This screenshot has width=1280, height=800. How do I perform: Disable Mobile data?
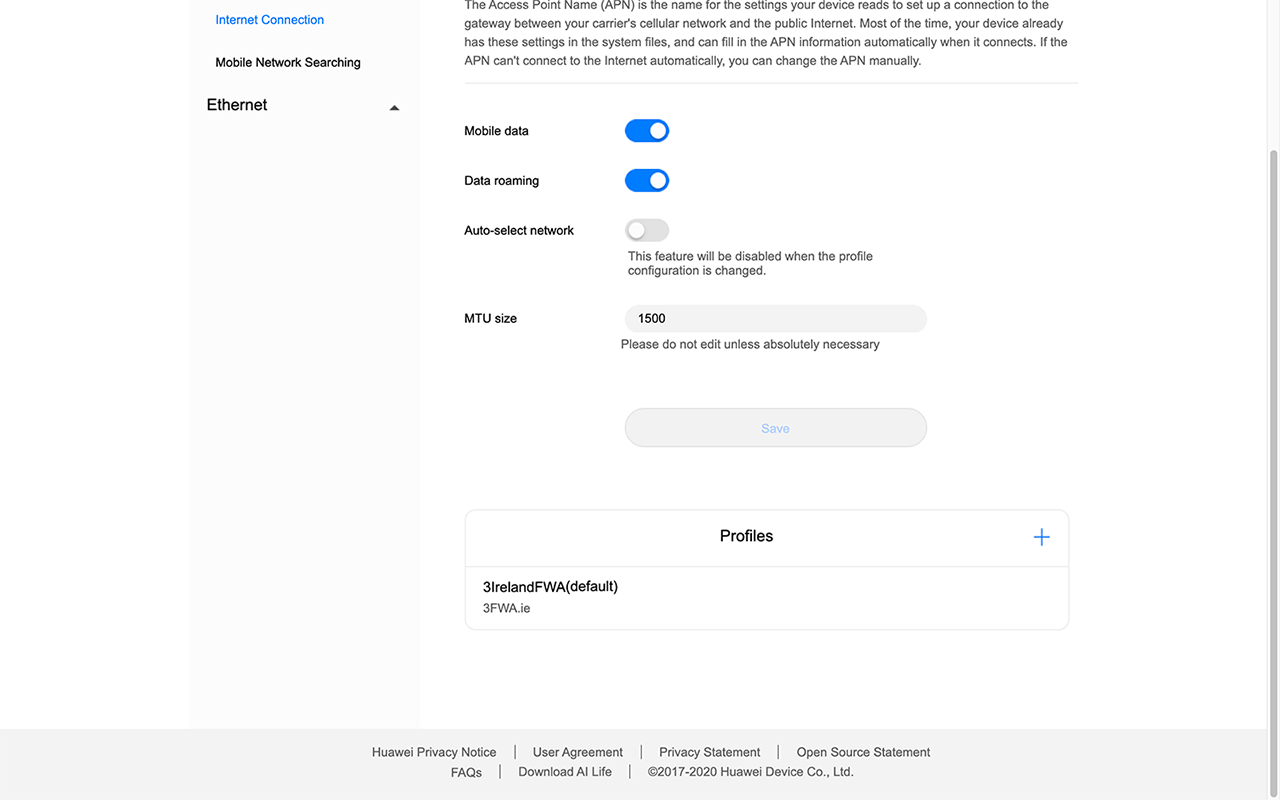(x=646, y=130)
